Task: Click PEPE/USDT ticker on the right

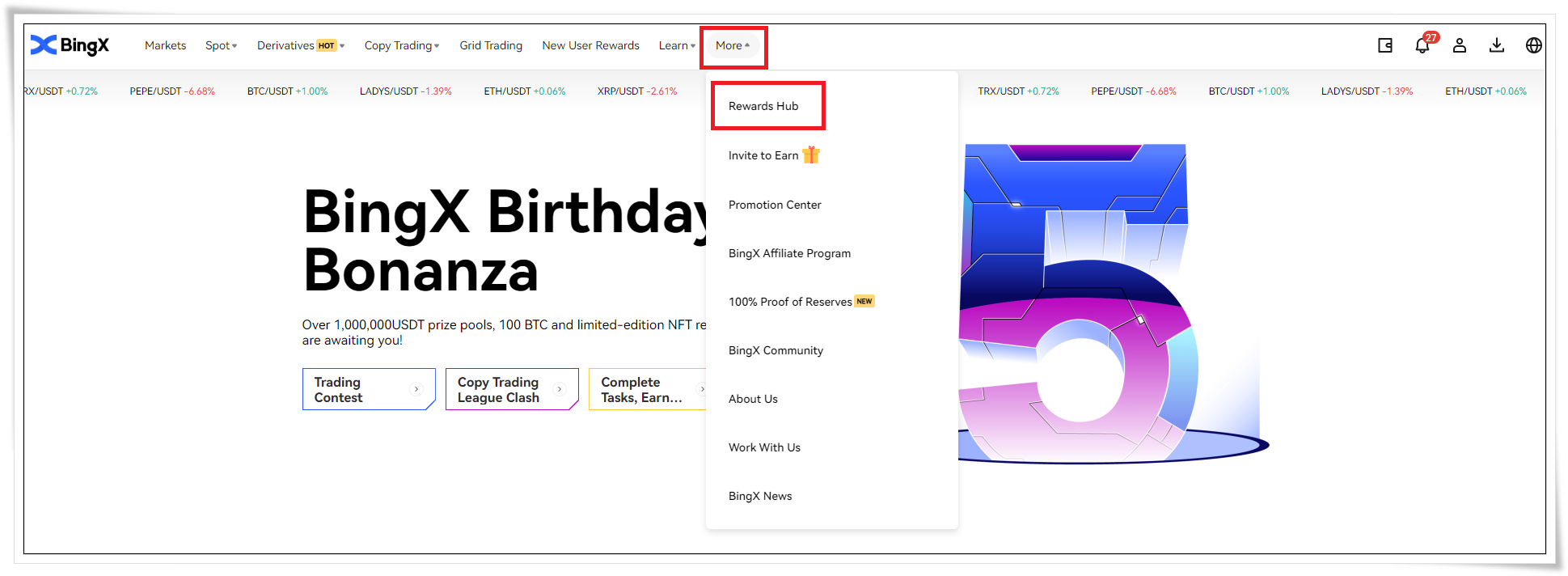Action: [x=1134, y=91]
